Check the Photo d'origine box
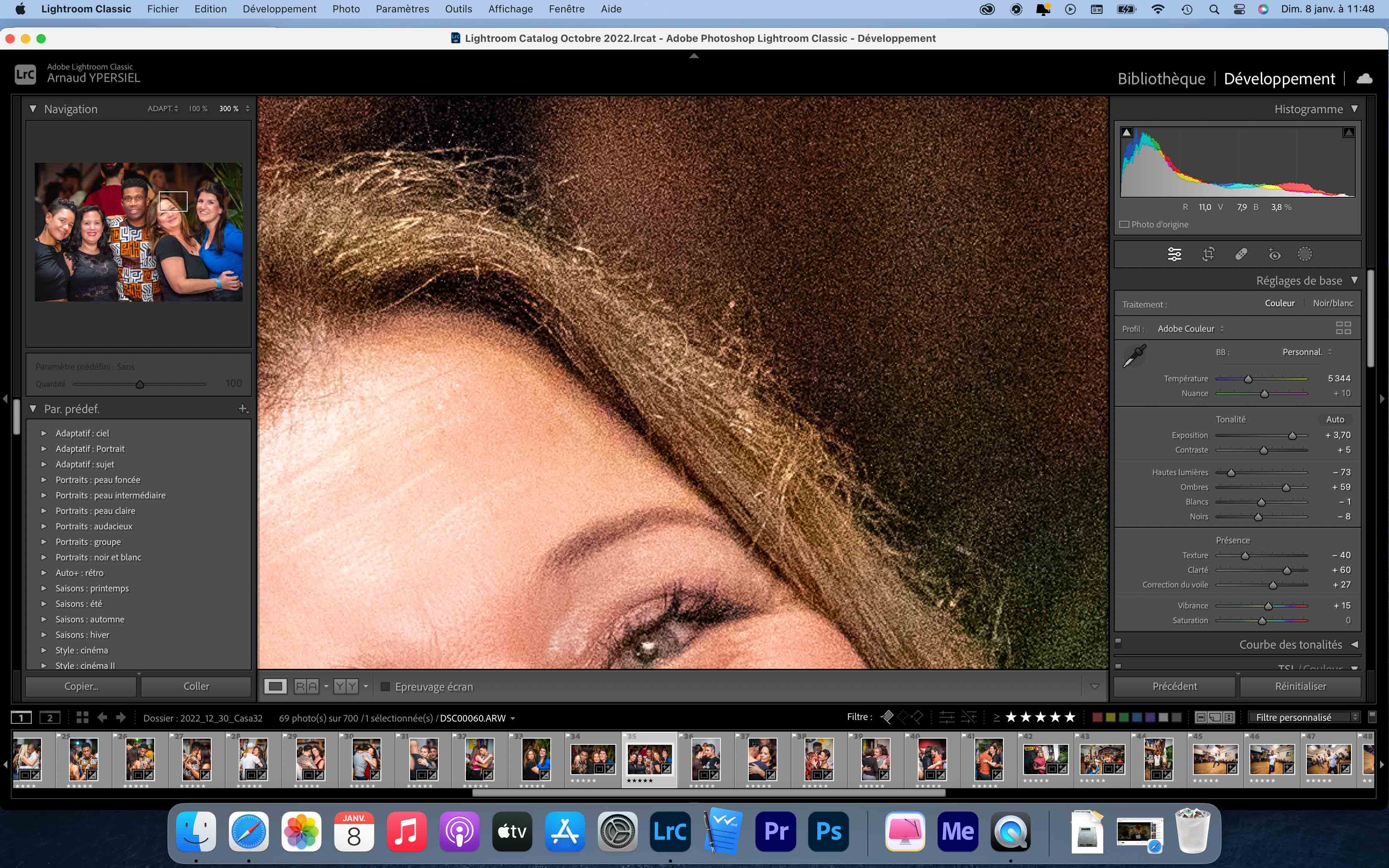The width and height of the screenshot is (1389, 868). coord(1124,224)
